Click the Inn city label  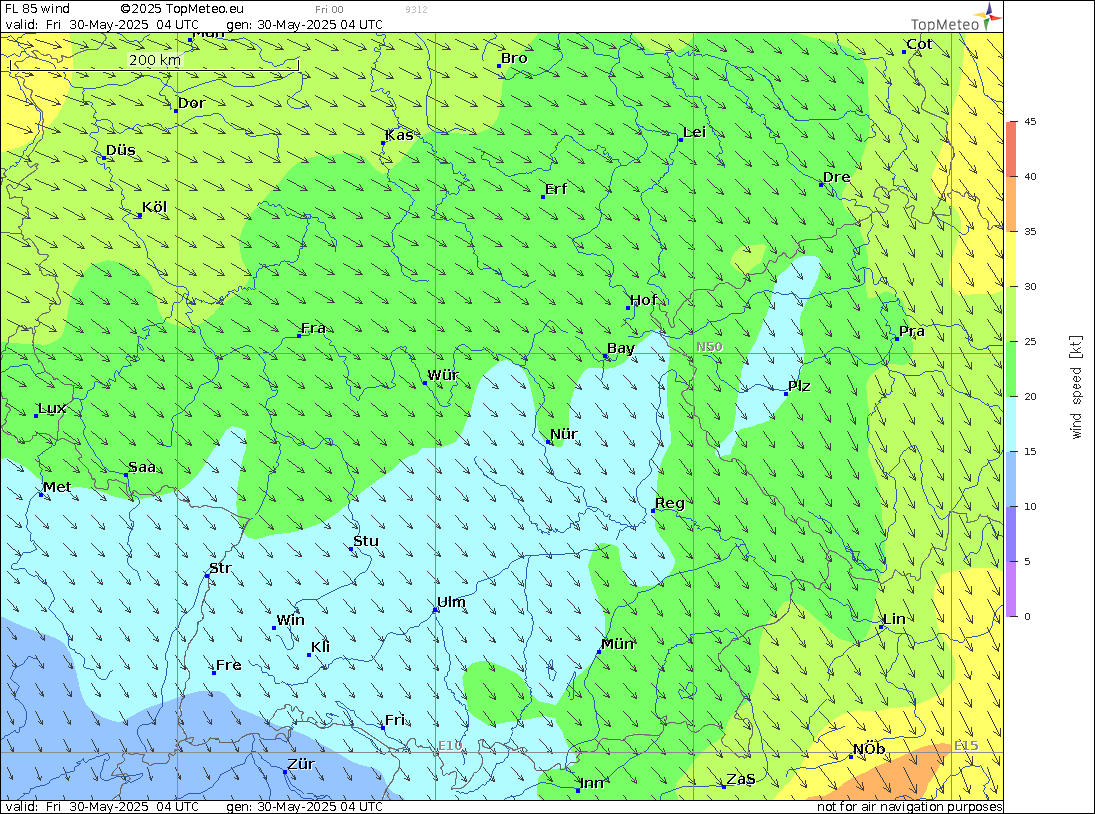pyautogui.click(x=591, y=783)
